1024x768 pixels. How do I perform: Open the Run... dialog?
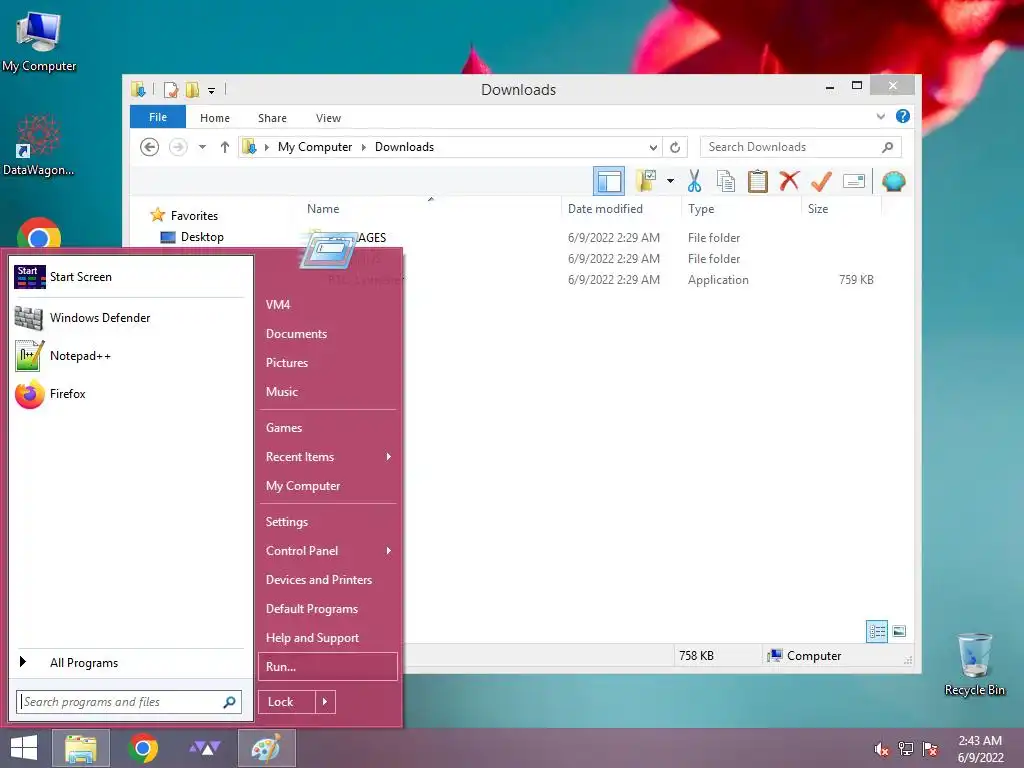coord(327,667)
